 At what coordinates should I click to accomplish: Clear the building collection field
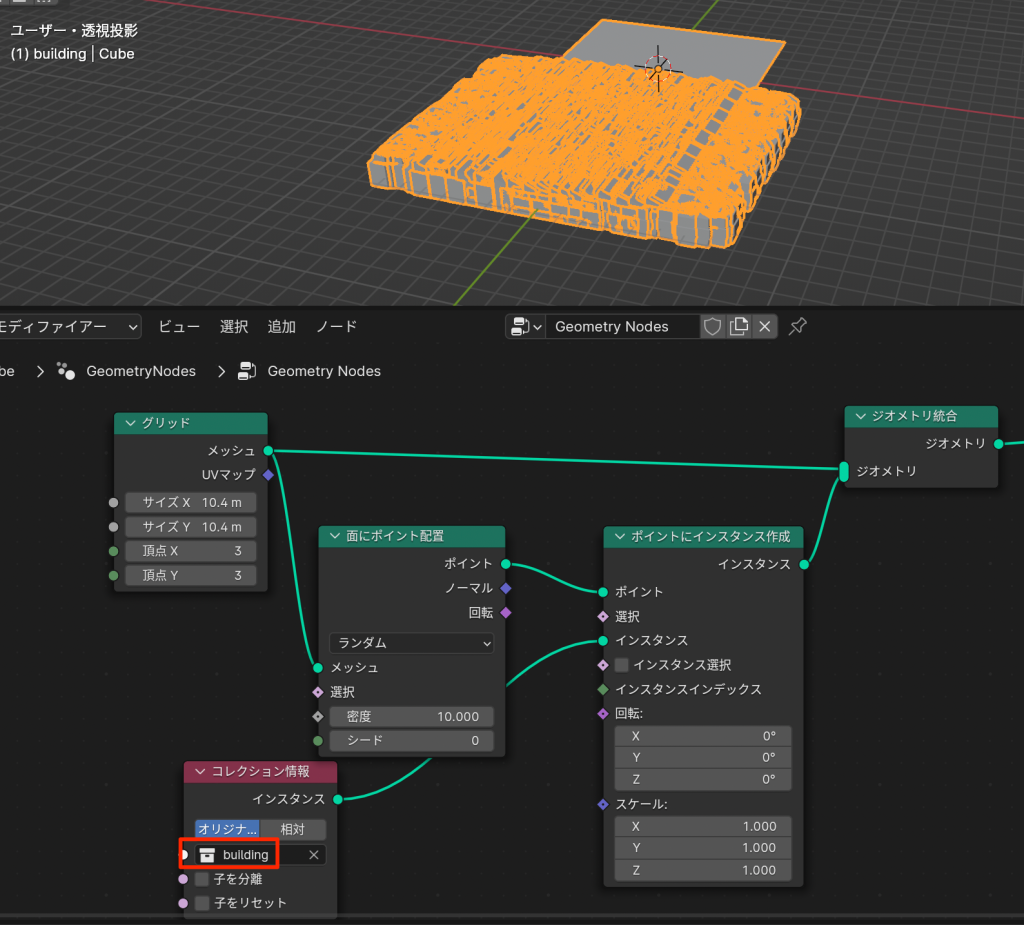[x=313, y=855]
